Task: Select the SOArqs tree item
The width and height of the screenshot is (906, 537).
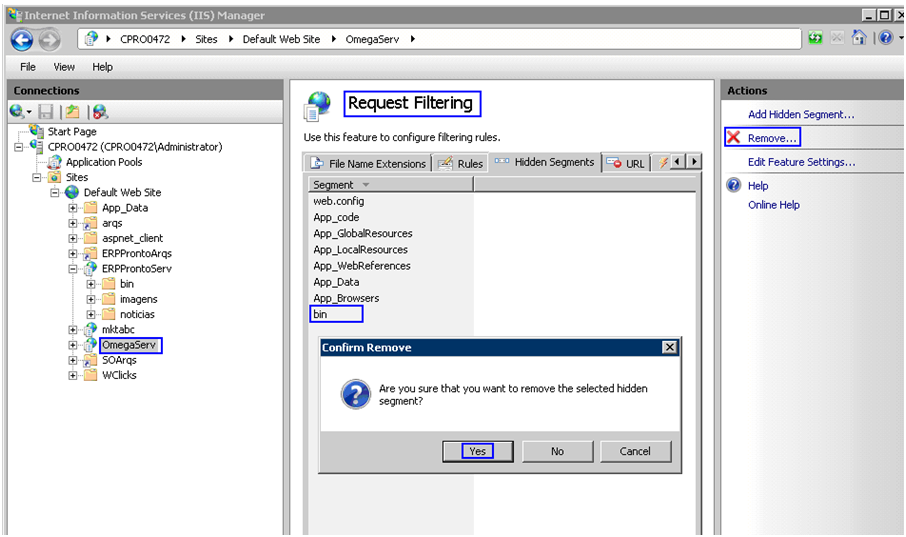Action: pos(119,360)
